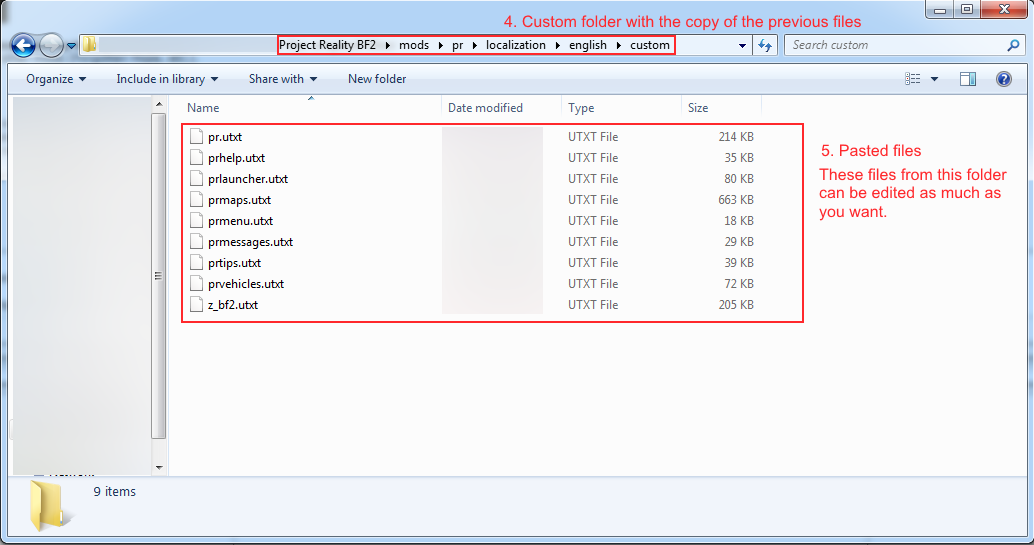The height and width of the screenshot is (545, 1034).
Task: Click the 205 KB size of z_bf2.utxt
Action: (x=736, y=305)
